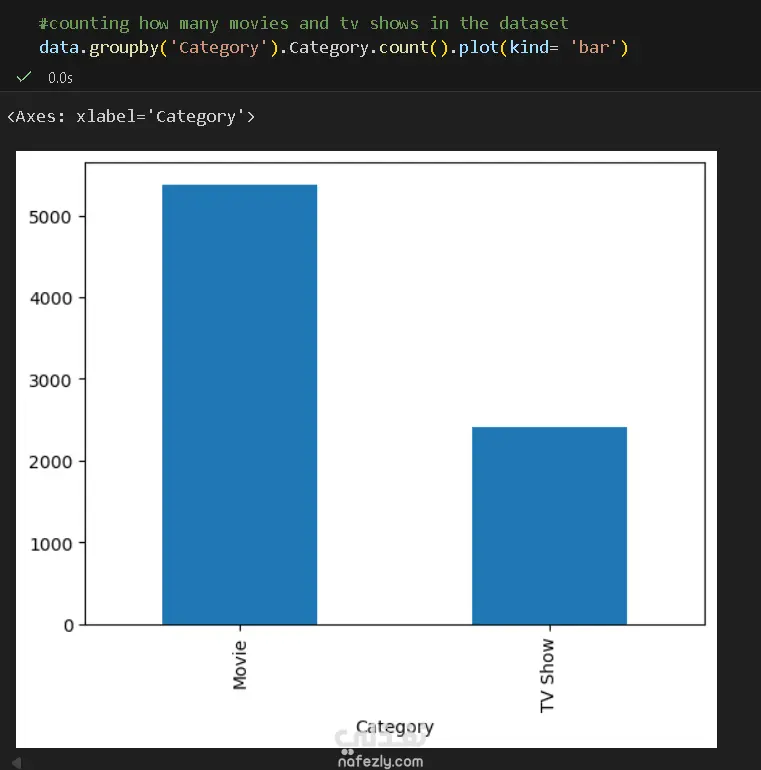The height and width of the screenshot is (770, 761).
Task: Click the TV Show x-axis tick label
Action: point(548,675)
